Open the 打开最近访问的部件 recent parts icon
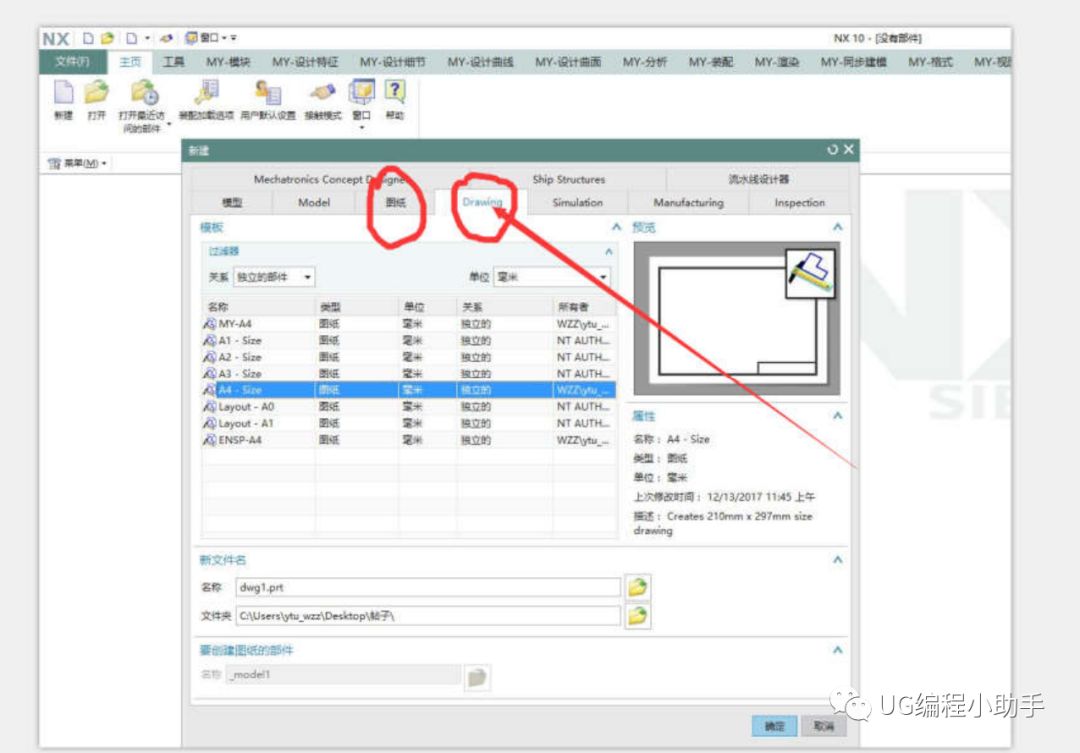Viewport: 1080px width, 753px height. tap(145, 92)
